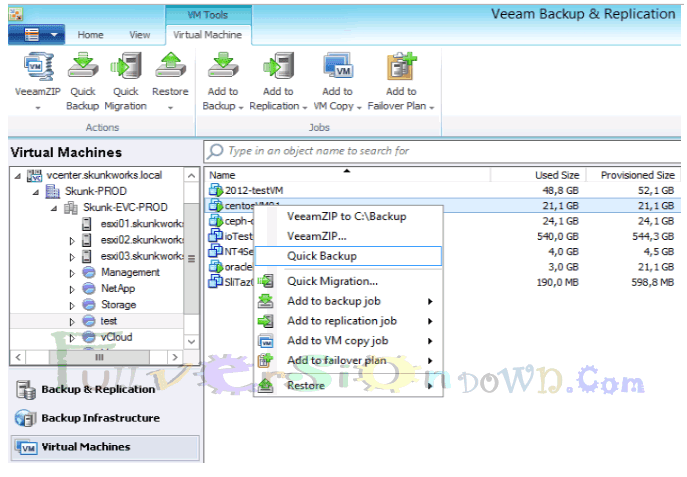Click the tree scroll up arrow
Screen dimensions: 687x477
pos(191,176)
